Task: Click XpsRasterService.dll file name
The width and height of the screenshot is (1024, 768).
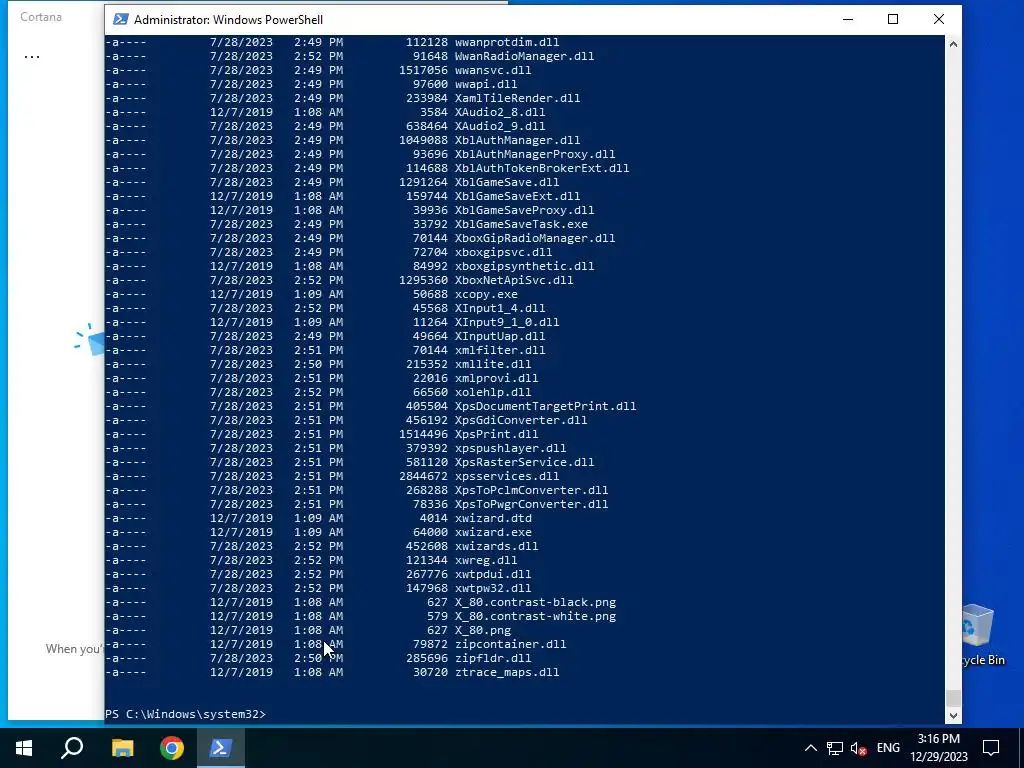Action: [524, 462]
